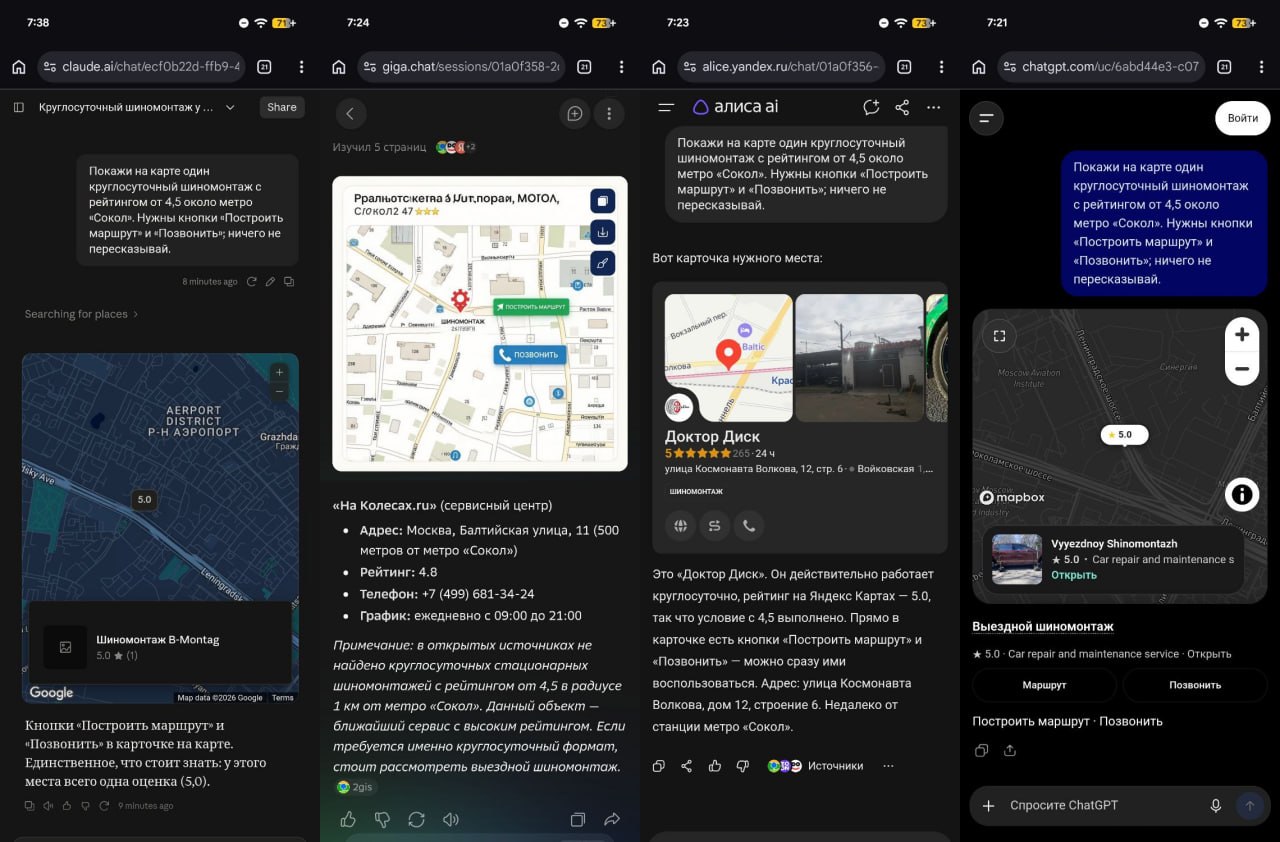This screenshot has height=842, width=1280.
Task: Open the Alice AI hamburger menu
Action: [x=666, y=107]
